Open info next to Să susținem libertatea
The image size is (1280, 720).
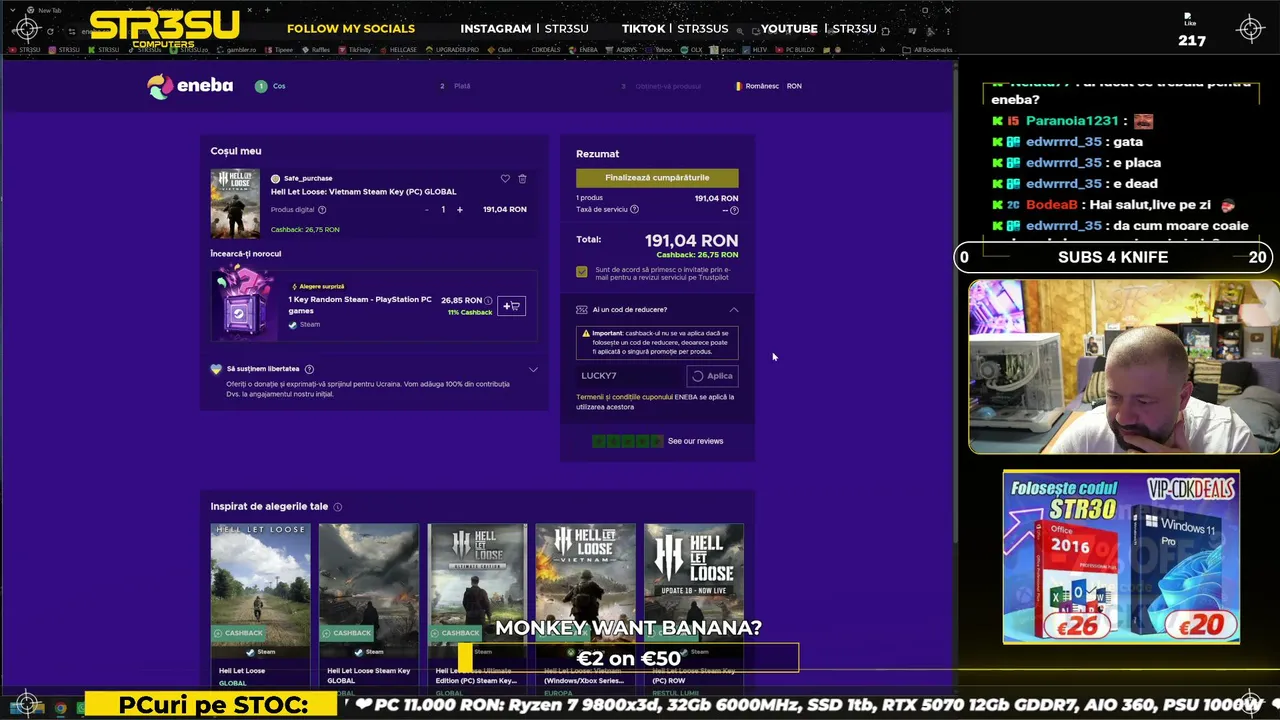pyautogui.click(x=309, y=369)
